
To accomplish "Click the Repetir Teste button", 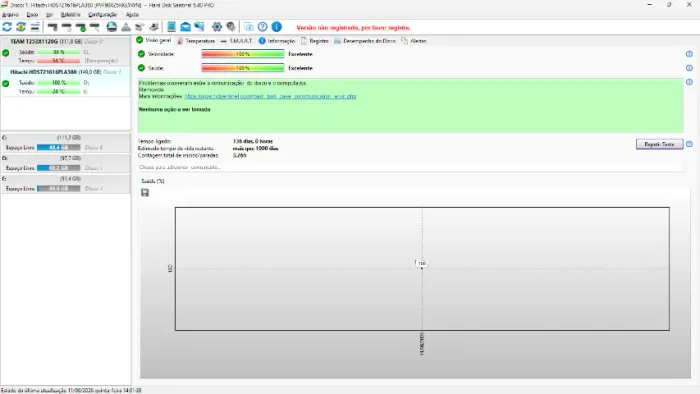I will [x=659, y=144].
